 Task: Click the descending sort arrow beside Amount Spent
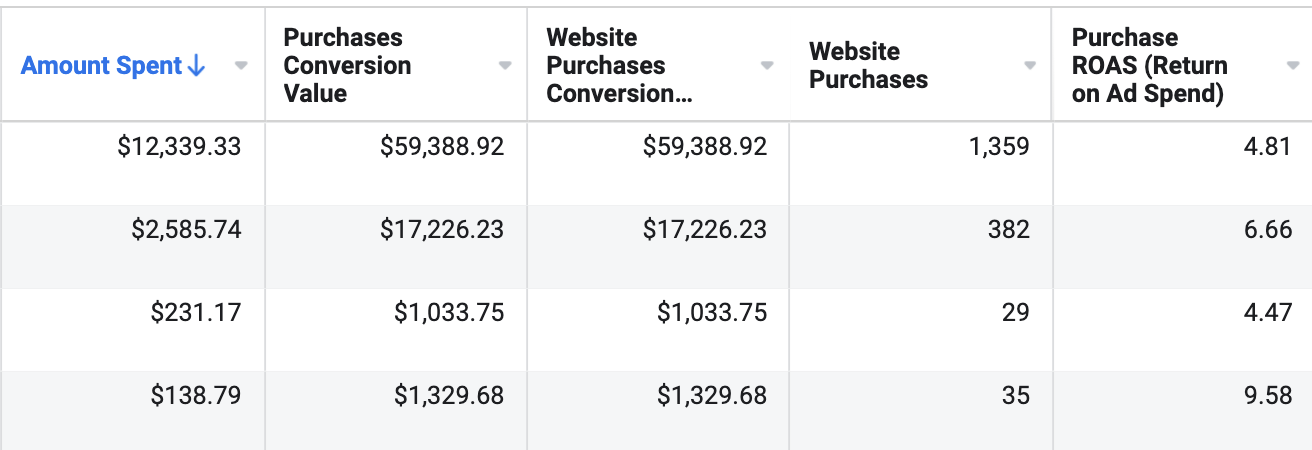tap(196, 66)
